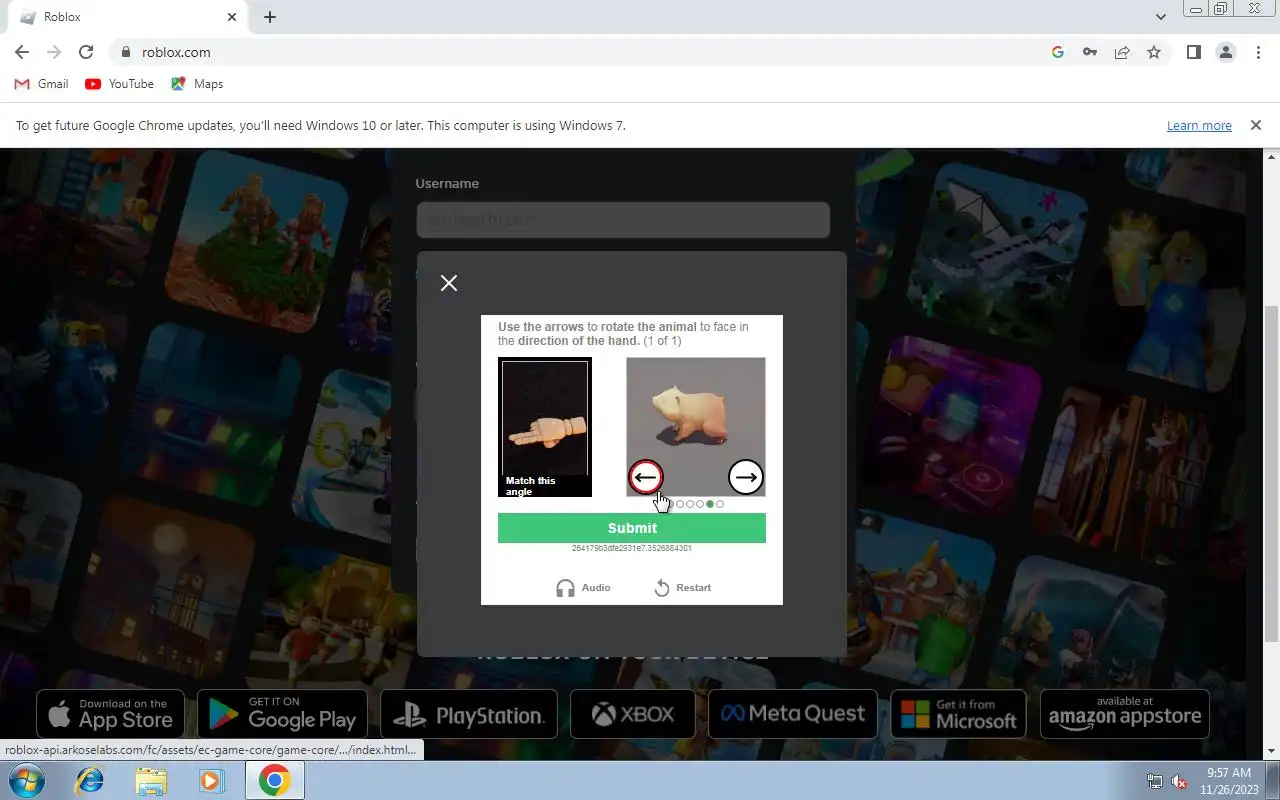Screen dimensions: 1280x800
Task: Open the saved passwords key icon
Action: (1090, 52)
